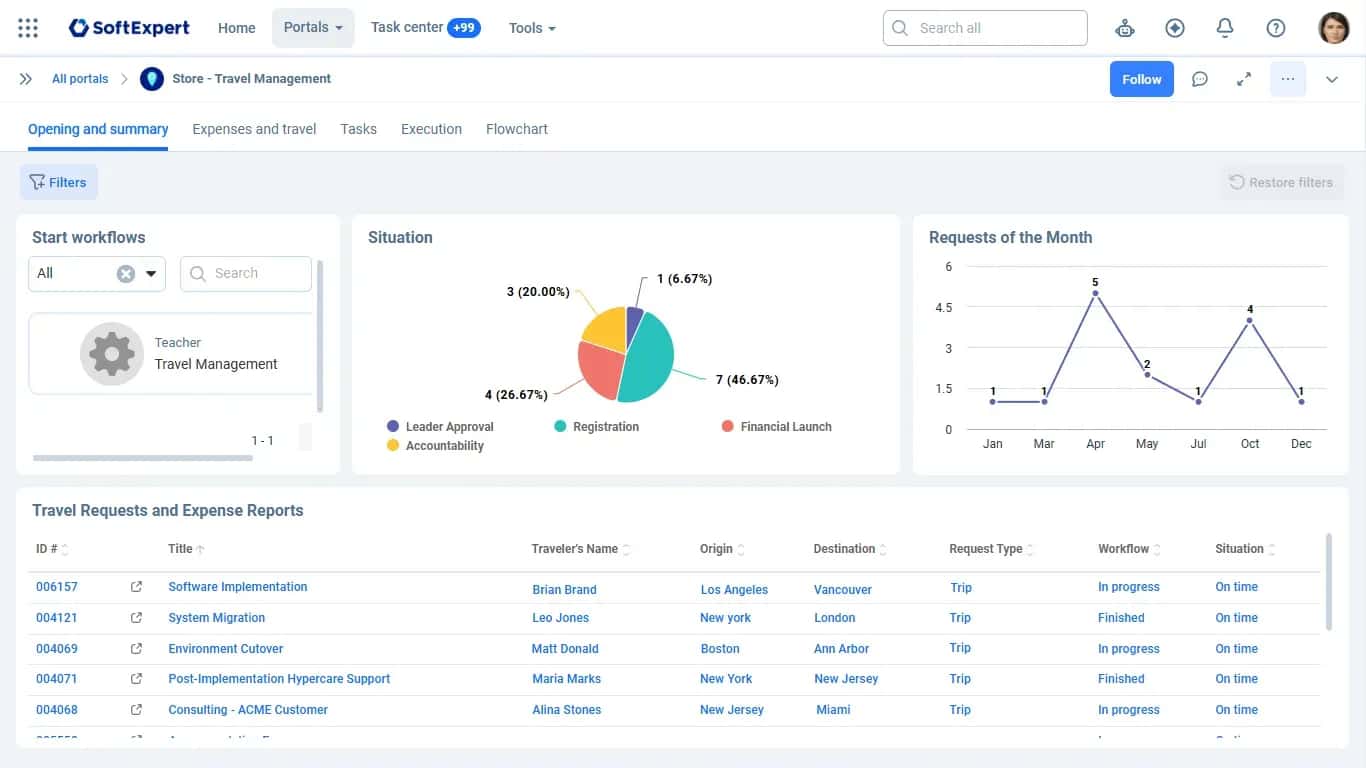Click the Travel Management portal pin icon
The width and height of the screenshot is (1366, 768).
point(151,79)
